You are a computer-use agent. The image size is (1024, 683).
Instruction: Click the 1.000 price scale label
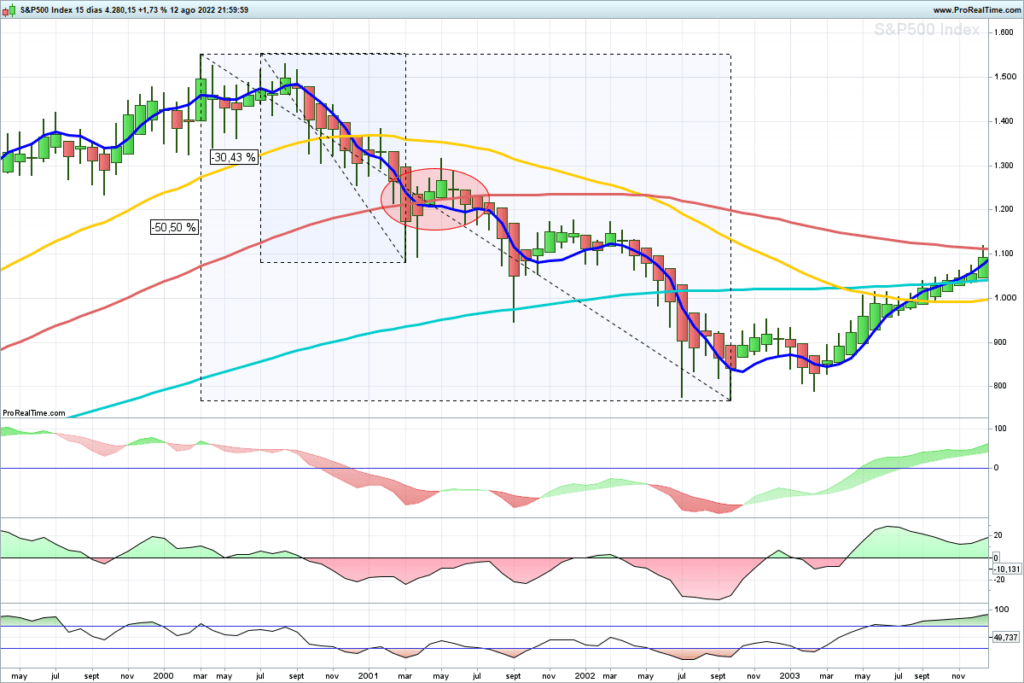[1004, 298]
